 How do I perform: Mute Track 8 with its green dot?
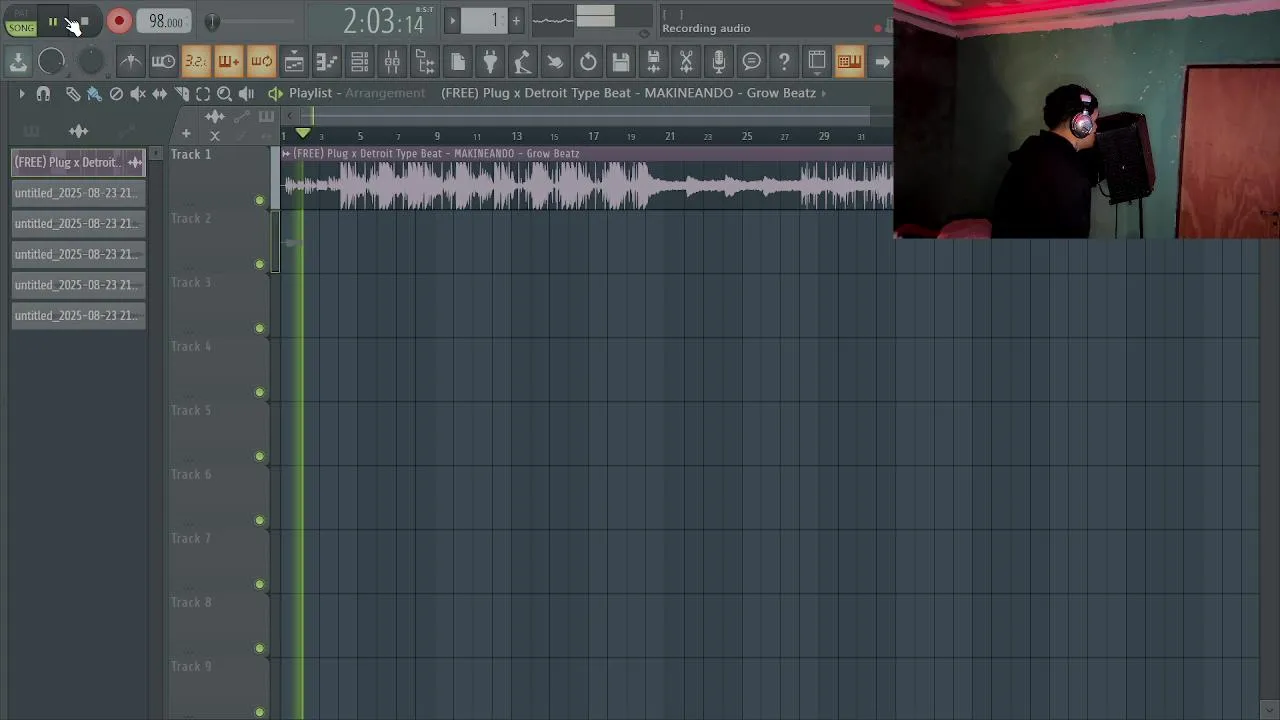point(260,649)
